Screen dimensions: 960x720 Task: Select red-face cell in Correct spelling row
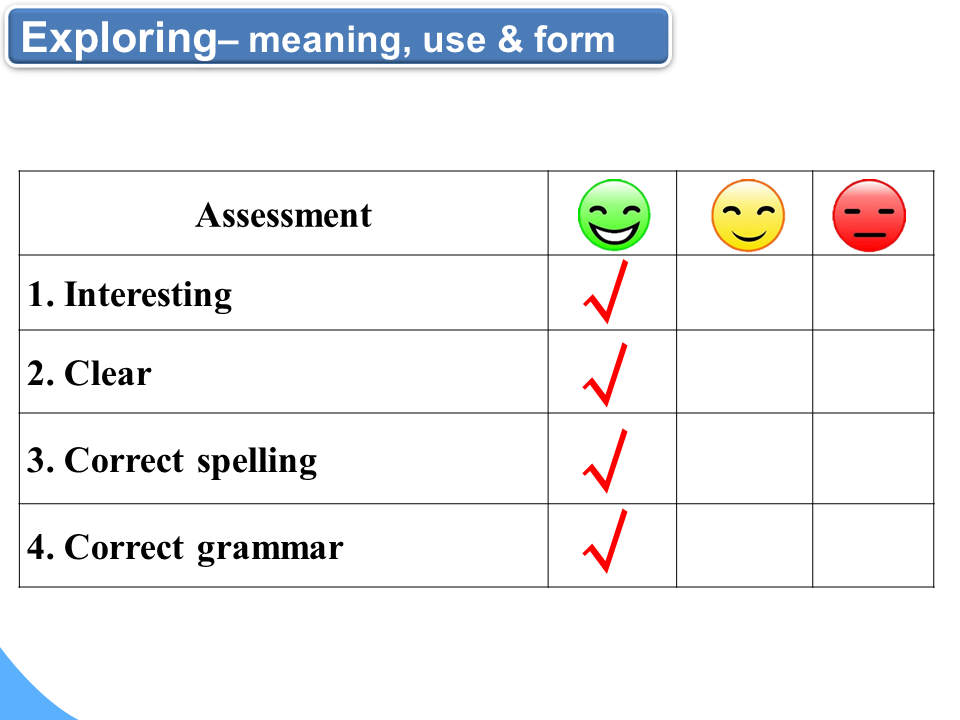click(x=873, y=459)
